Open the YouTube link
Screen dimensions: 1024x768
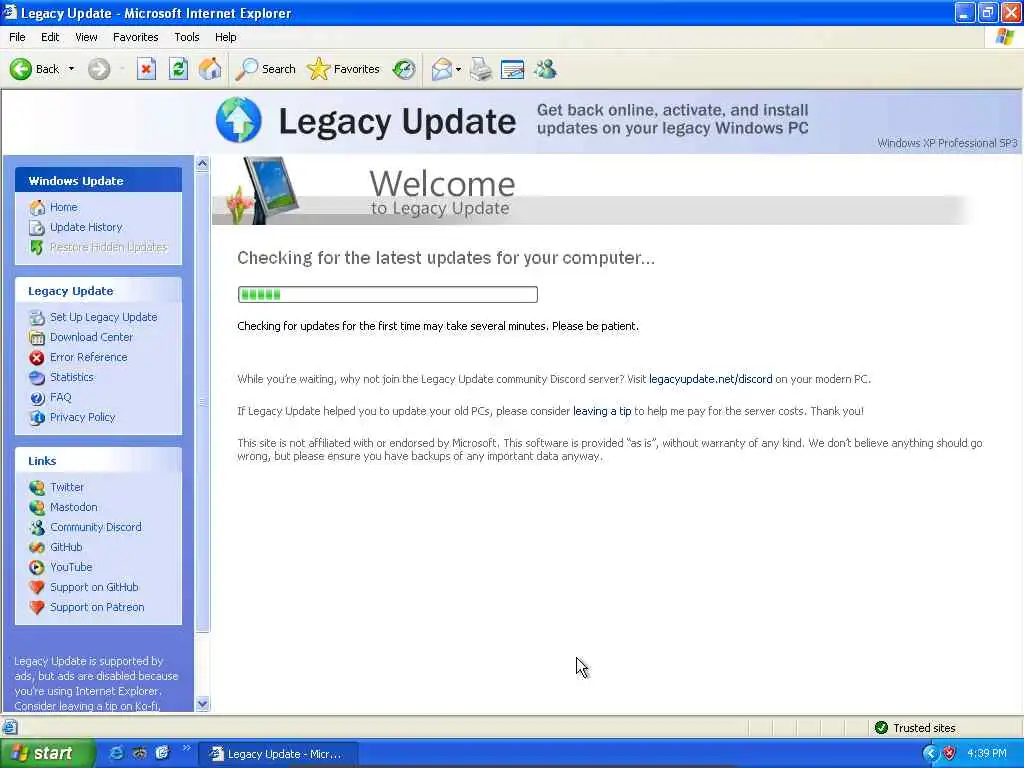(71, 567)
